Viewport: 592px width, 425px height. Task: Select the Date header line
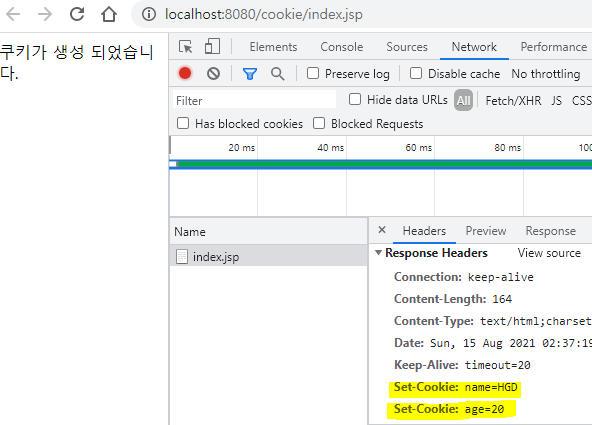[493, 343]
